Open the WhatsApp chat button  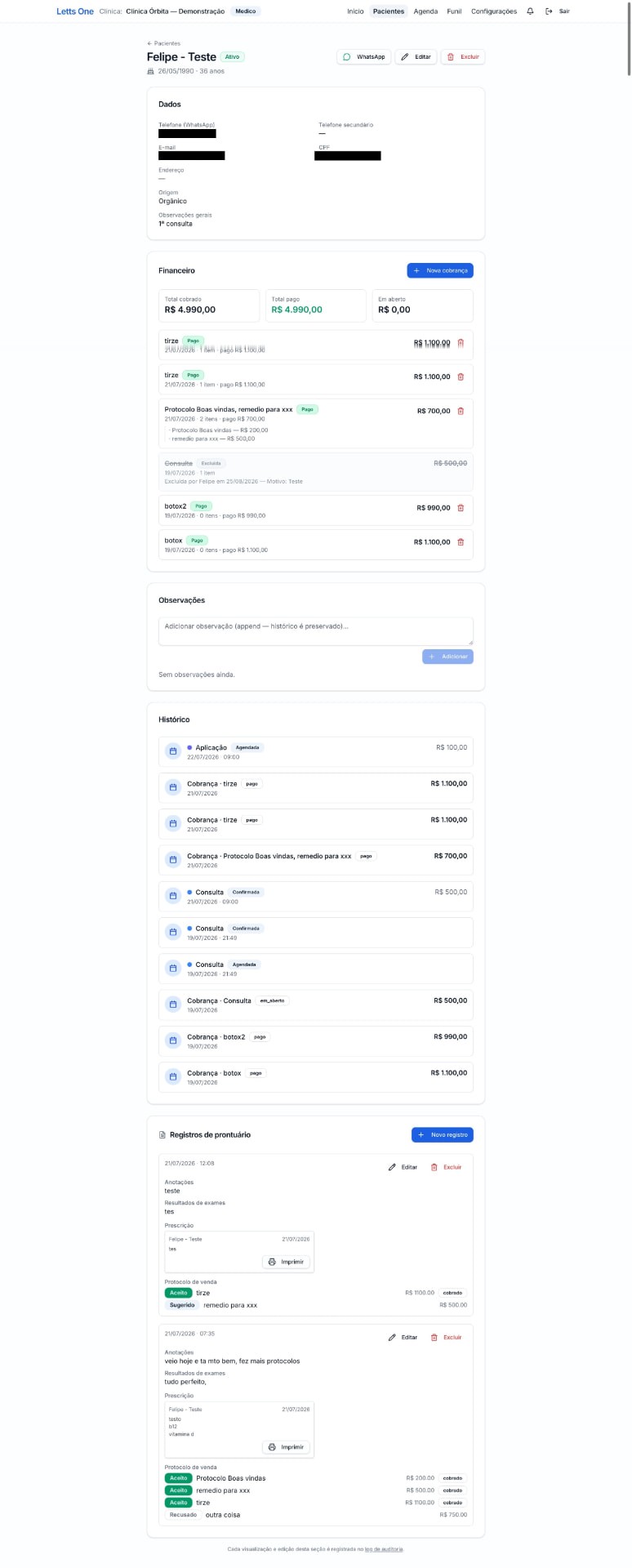tap(364, 57)
